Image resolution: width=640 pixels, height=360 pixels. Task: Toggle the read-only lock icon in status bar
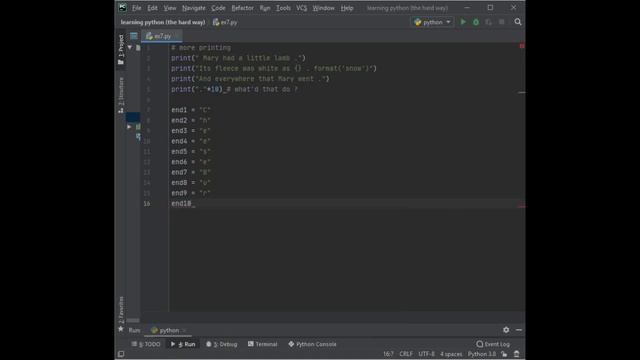504,354
